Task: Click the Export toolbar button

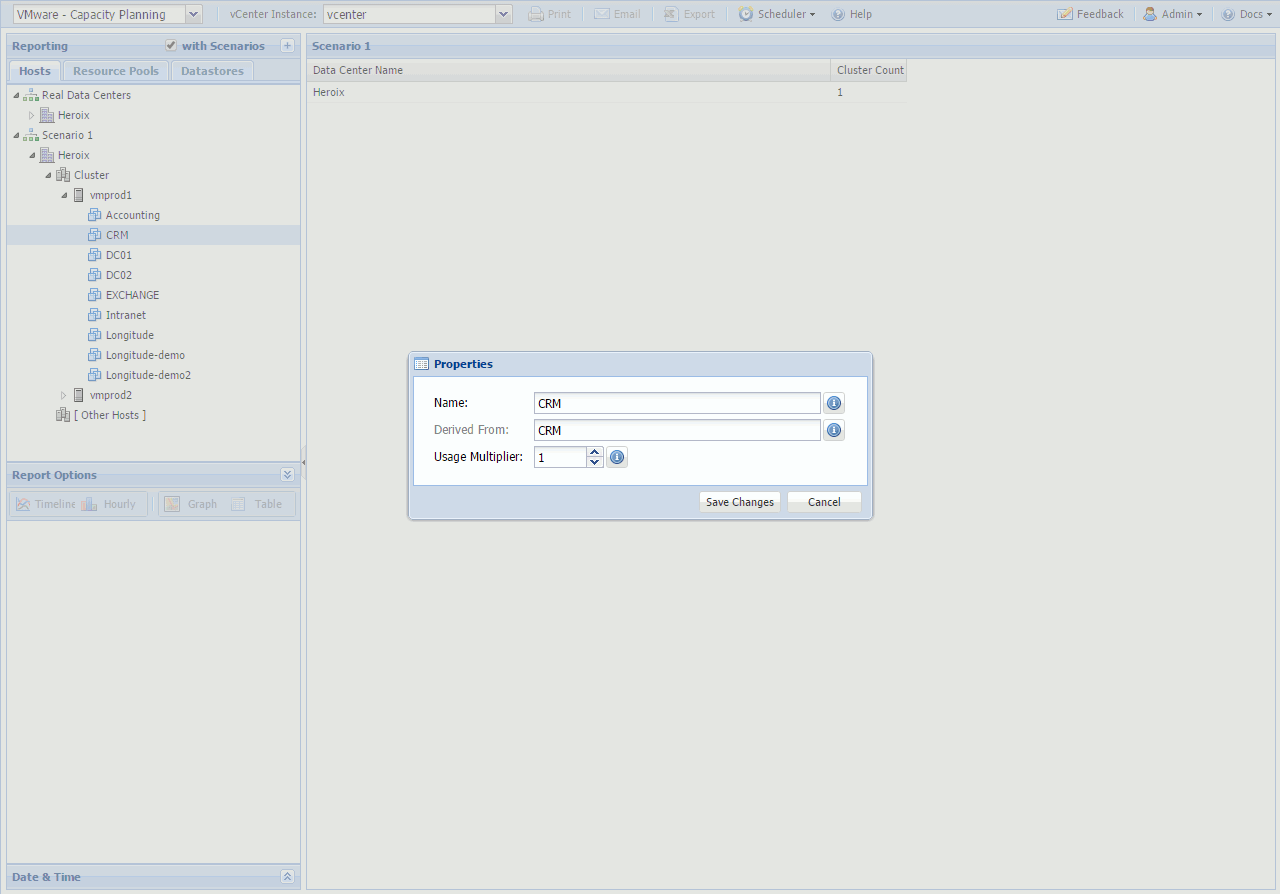Action: pyautogui.click(x=689, y=14)
